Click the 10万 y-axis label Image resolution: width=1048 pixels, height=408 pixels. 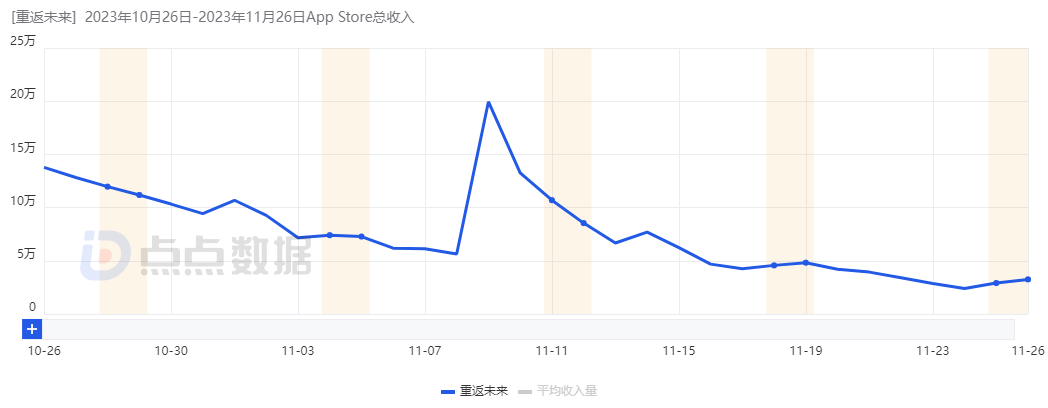(22, 201)
